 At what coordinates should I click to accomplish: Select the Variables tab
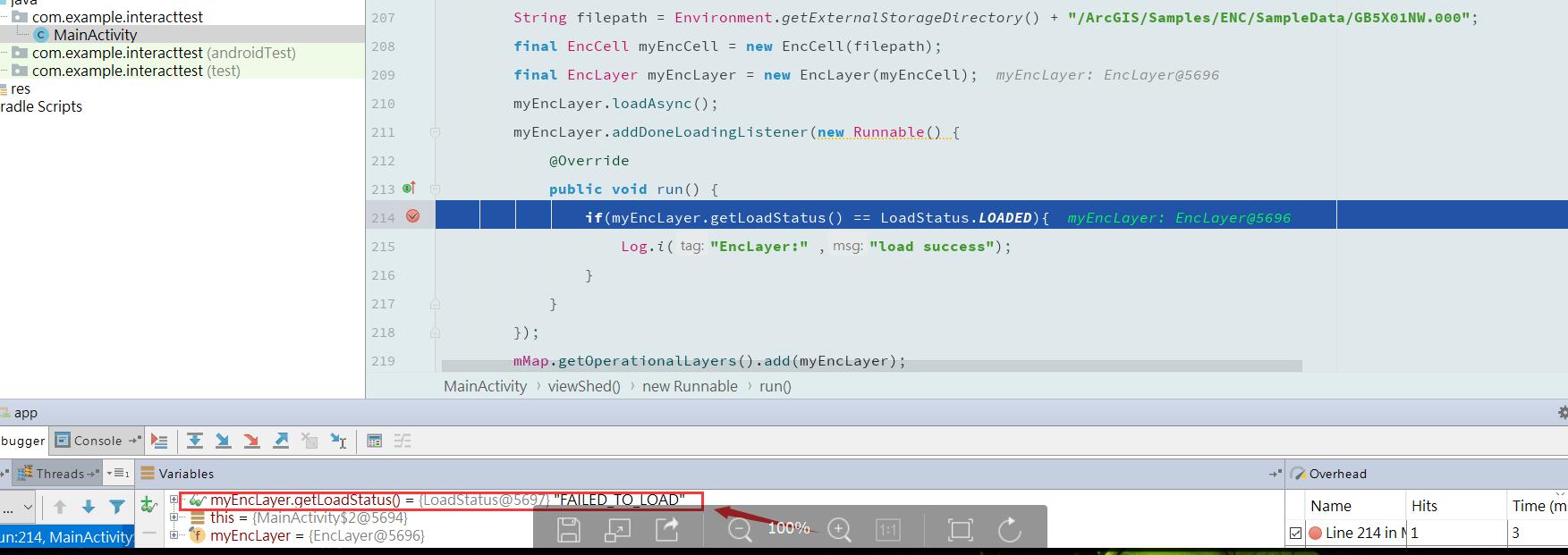177,474
